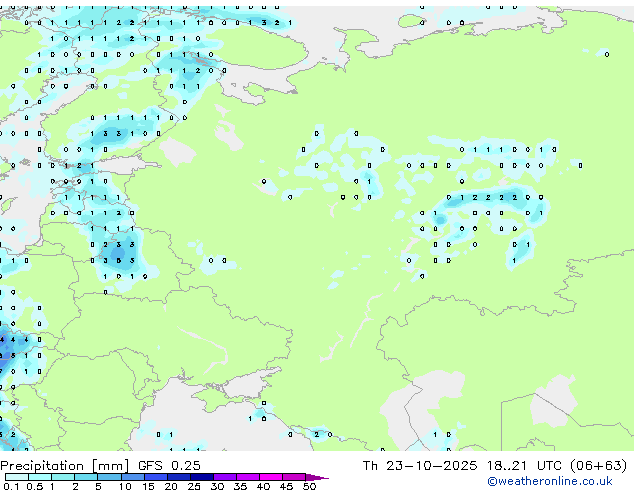Screen dimensions: 634x490
Task: Click the '40' legend scale label
Action: tap(263, 486)
